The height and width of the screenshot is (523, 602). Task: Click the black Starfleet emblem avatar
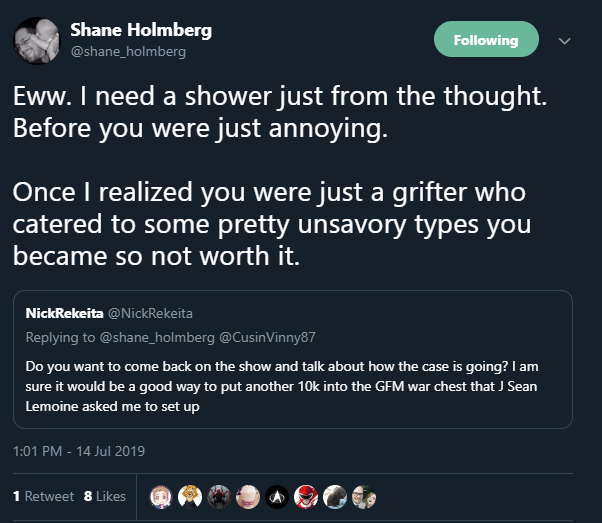(x=277, y=497)
